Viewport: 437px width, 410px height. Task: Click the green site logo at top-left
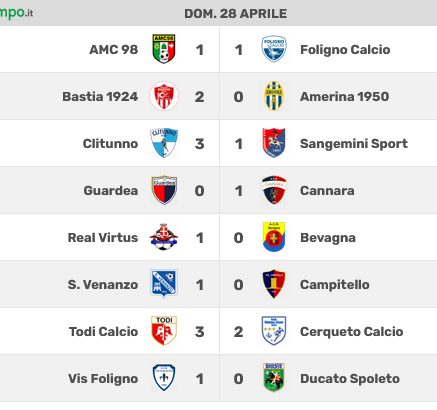[x=16, y=13]
